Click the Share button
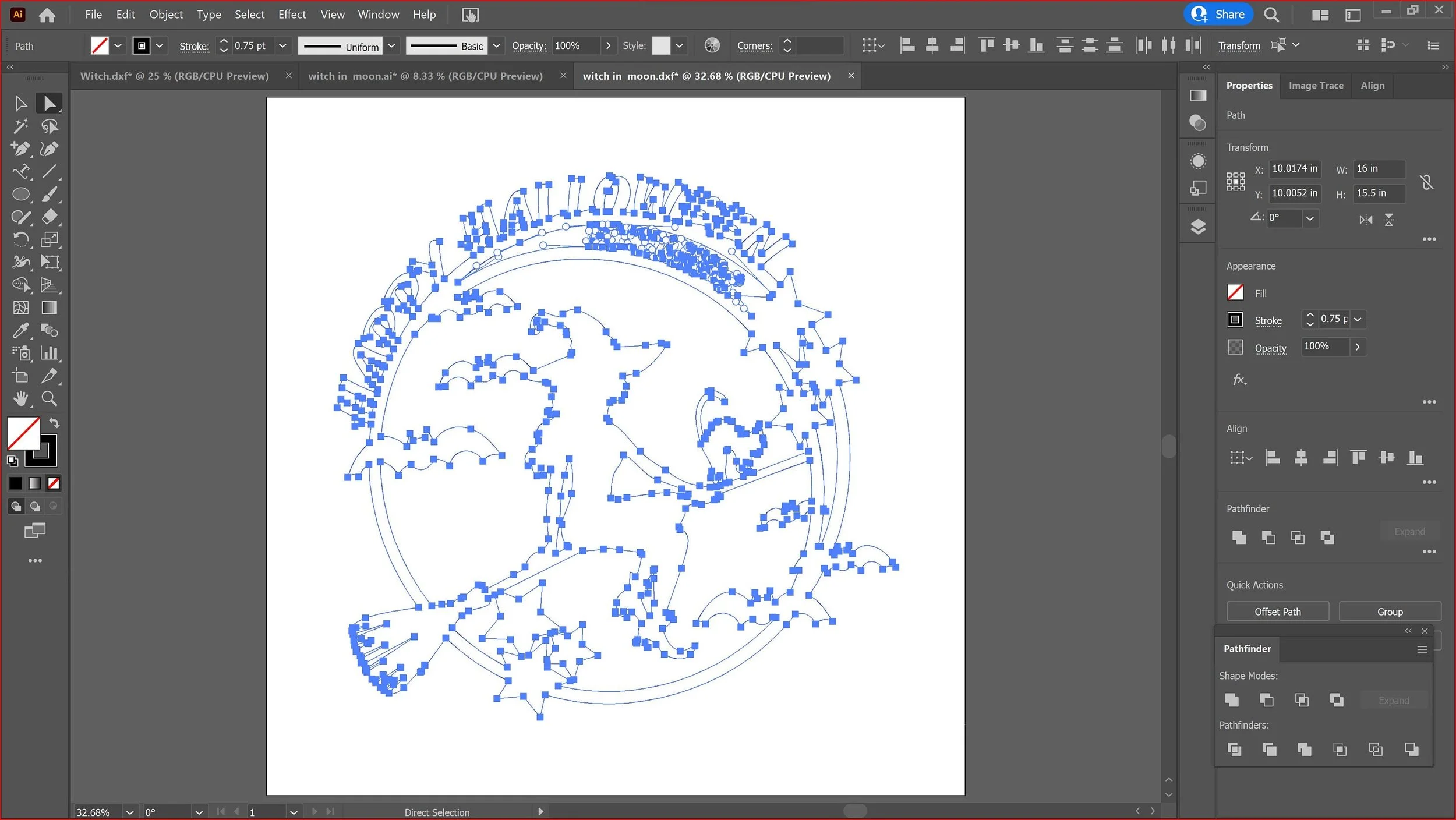 (x=1217, y=15)
